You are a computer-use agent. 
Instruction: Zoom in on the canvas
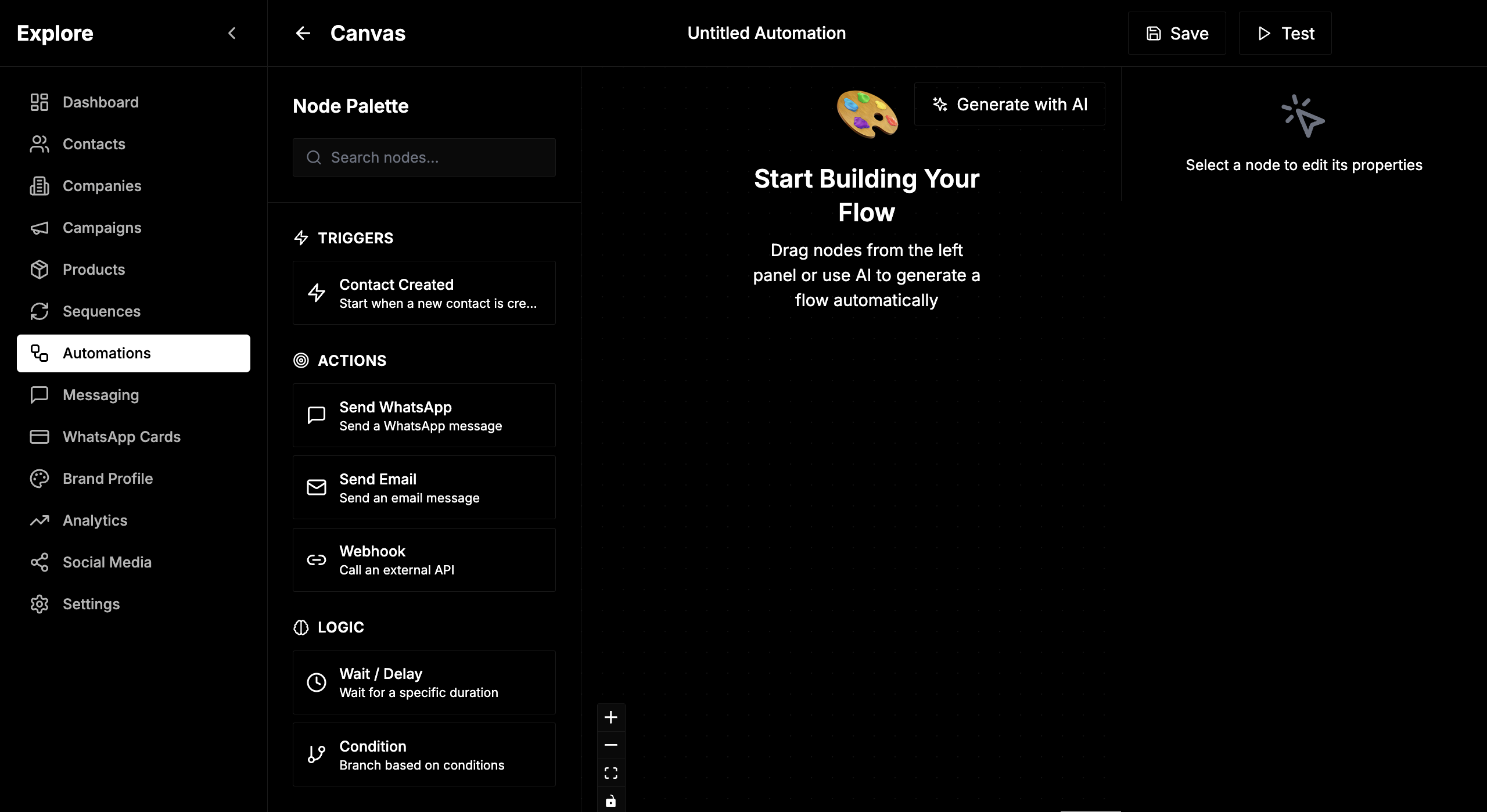610,717
